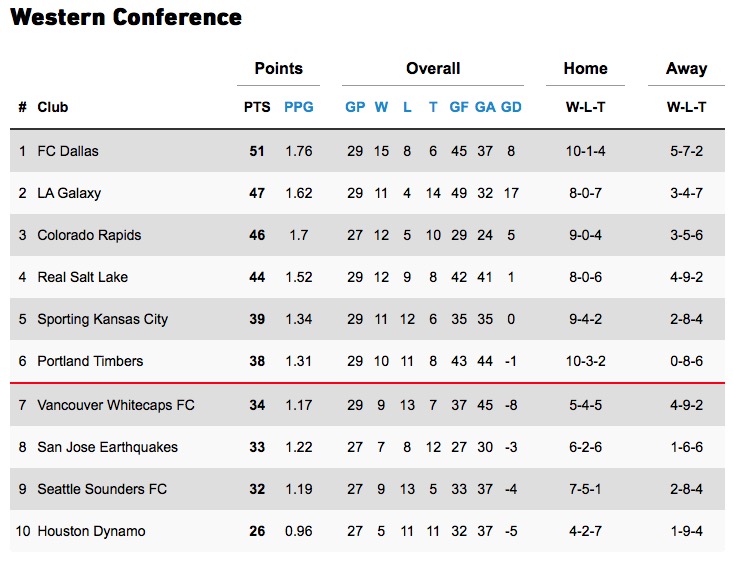This screenshot has height=566, width=733.
Task: Sort table by PPG column header
Action: point(298,107)
